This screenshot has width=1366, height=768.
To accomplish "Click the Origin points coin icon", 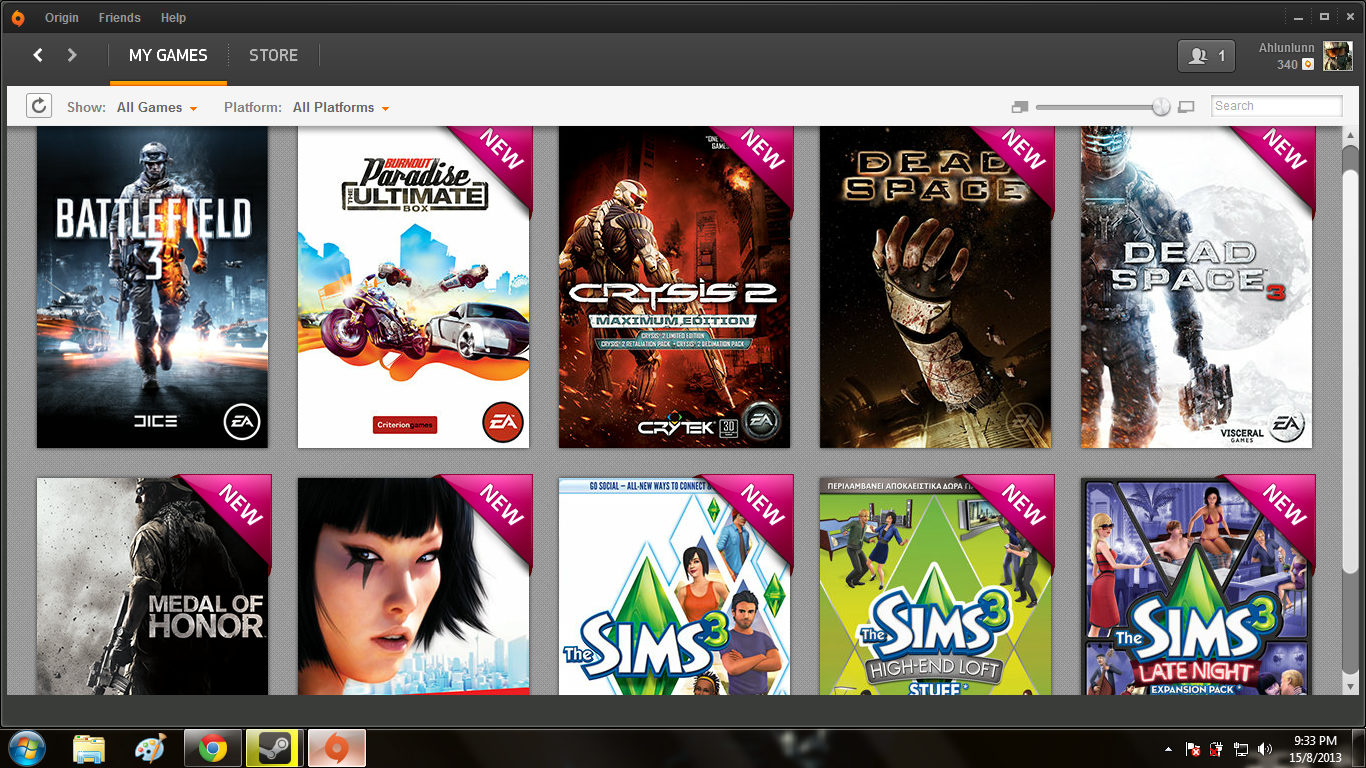I will tap(1307, 65).
